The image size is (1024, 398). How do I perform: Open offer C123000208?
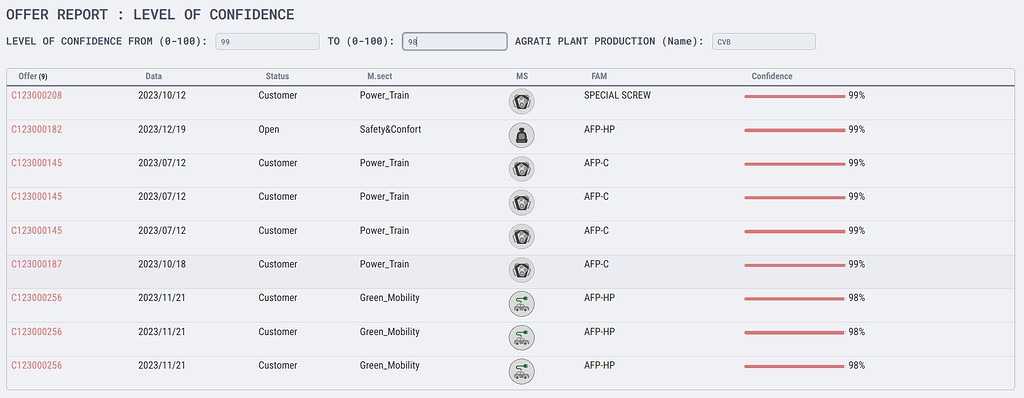pos(37,95)
